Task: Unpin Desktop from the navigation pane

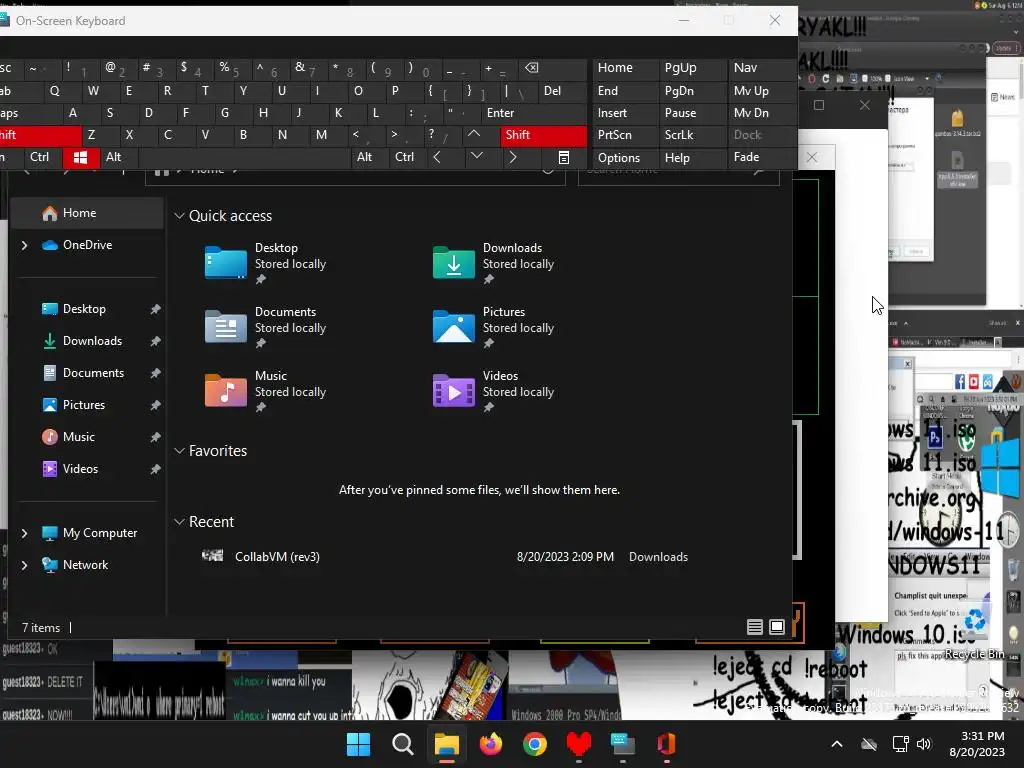Action: [x=155, y=309]
